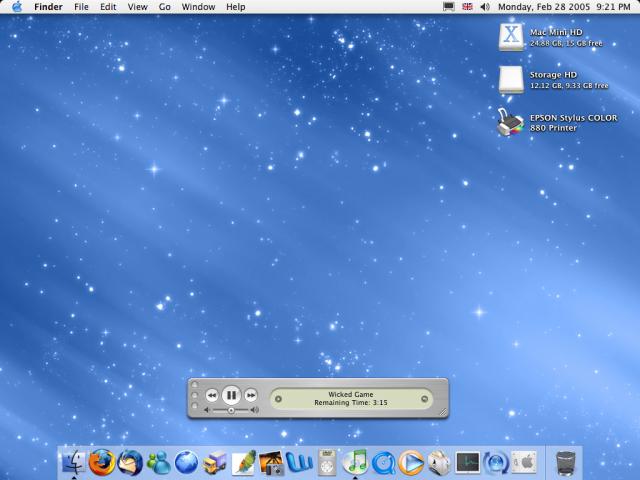
Task: Click the iTunes volume slider knob
Action: click(x=231, y=410)
